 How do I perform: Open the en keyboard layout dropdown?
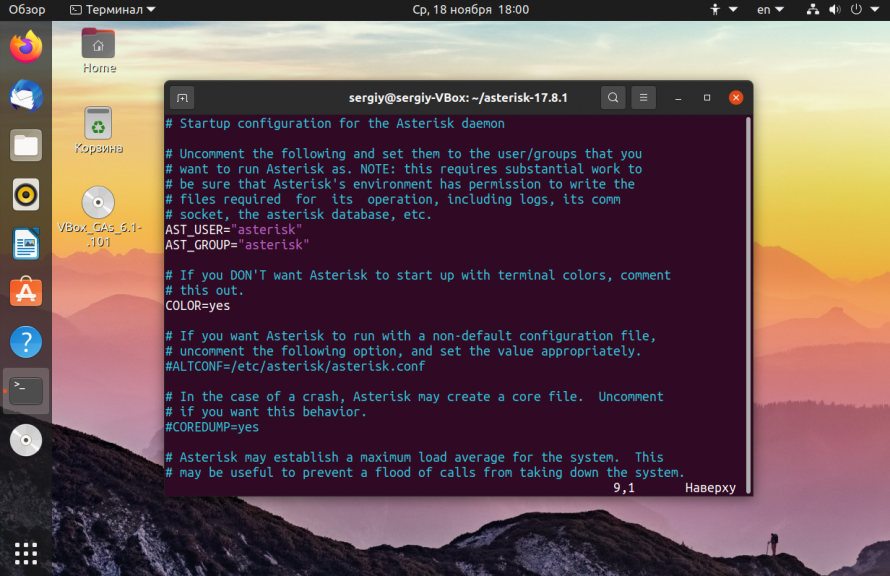pyautogui.click(x=770, y=10)
